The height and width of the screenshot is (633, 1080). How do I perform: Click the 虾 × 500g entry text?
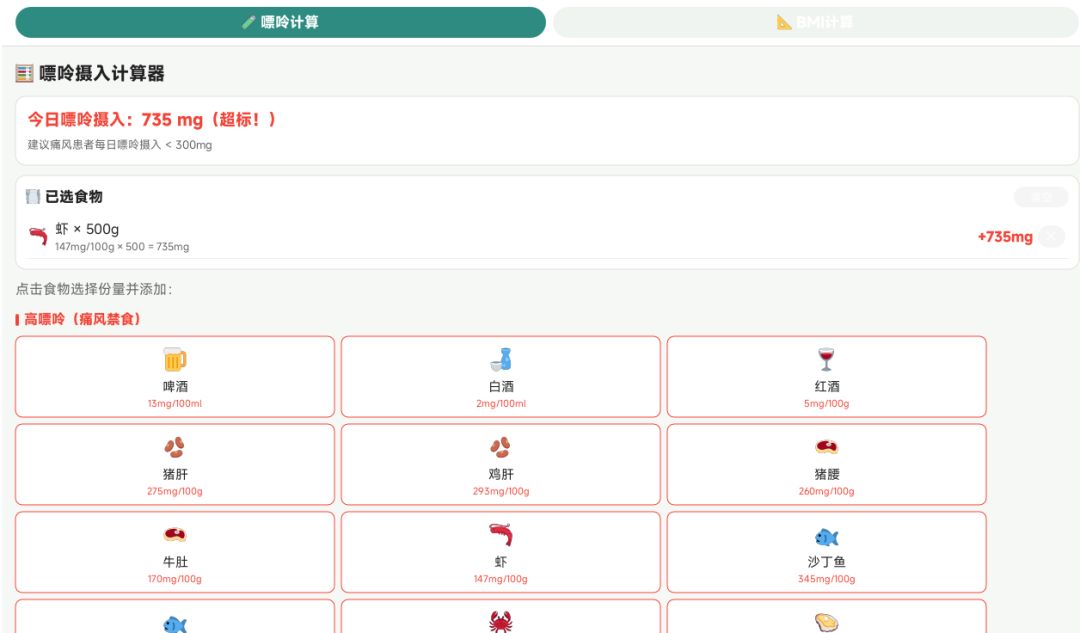coord(87,229)
